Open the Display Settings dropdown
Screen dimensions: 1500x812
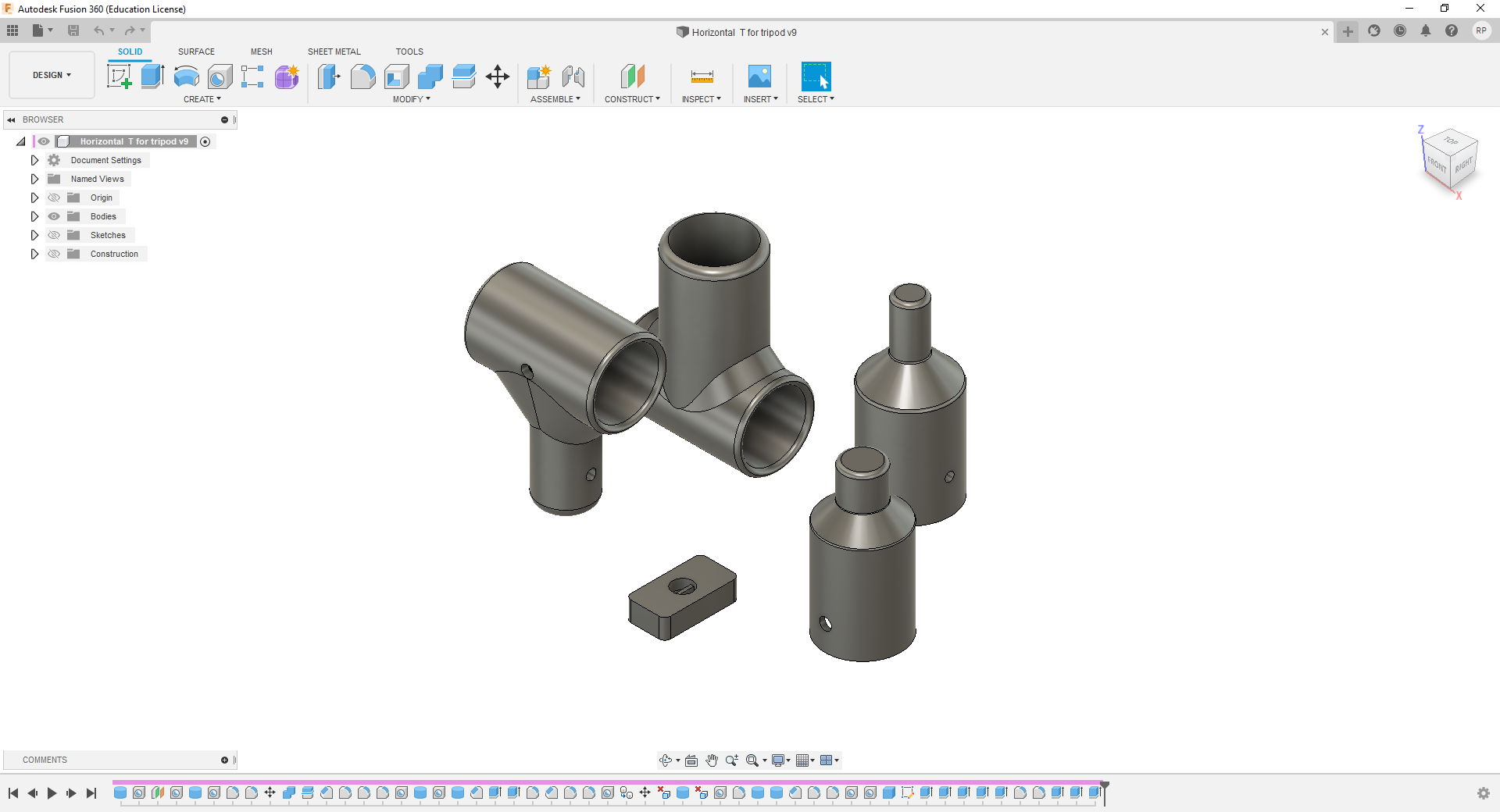781,760
